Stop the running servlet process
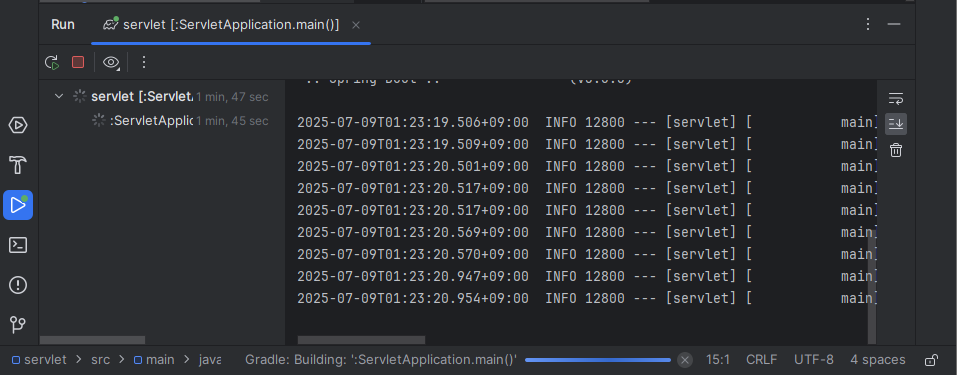This screenshot has height=375, width=957. pos(78,62)
